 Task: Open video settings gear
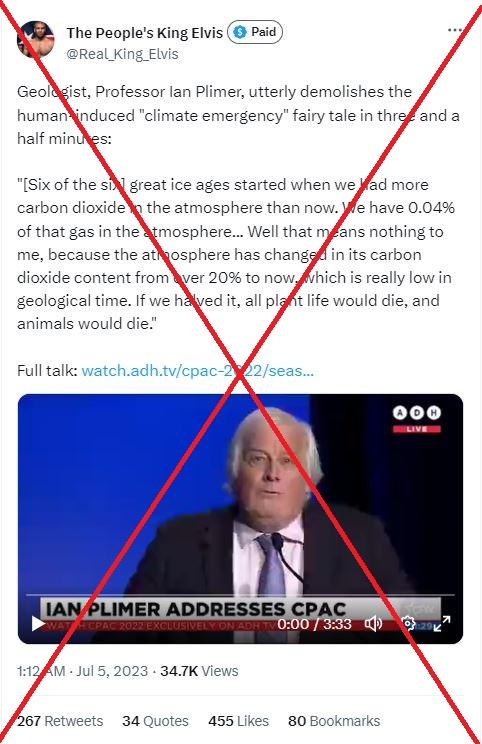pos(408,623)
